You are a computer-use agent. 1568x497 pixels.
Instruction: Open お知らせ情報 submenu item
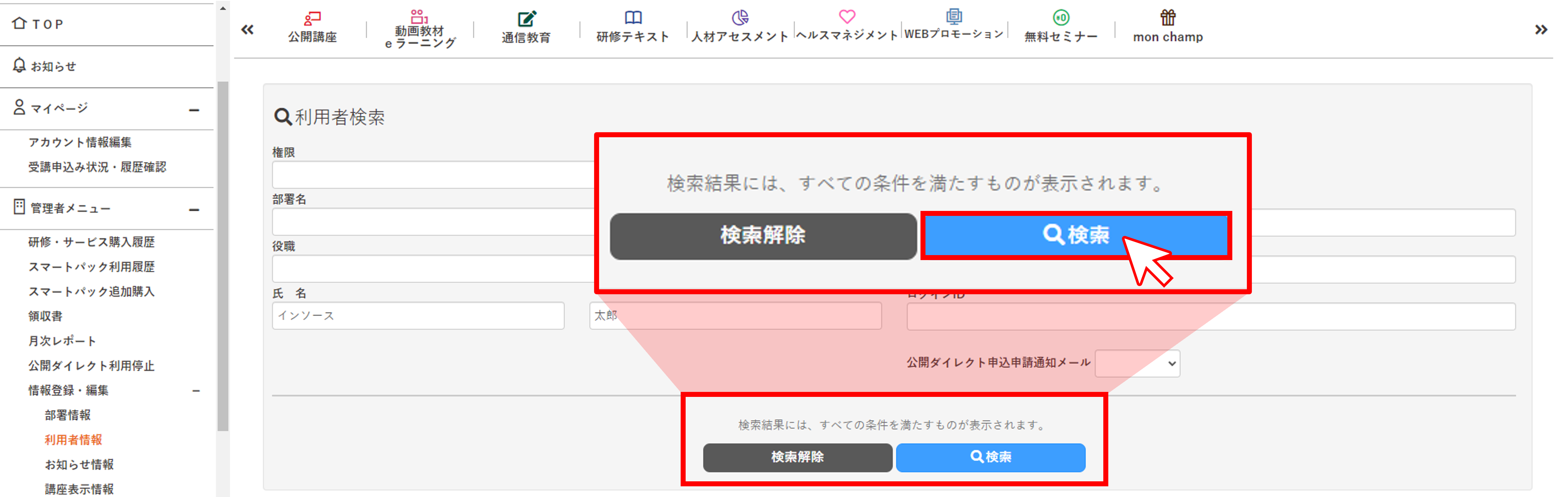click(79, 465)
